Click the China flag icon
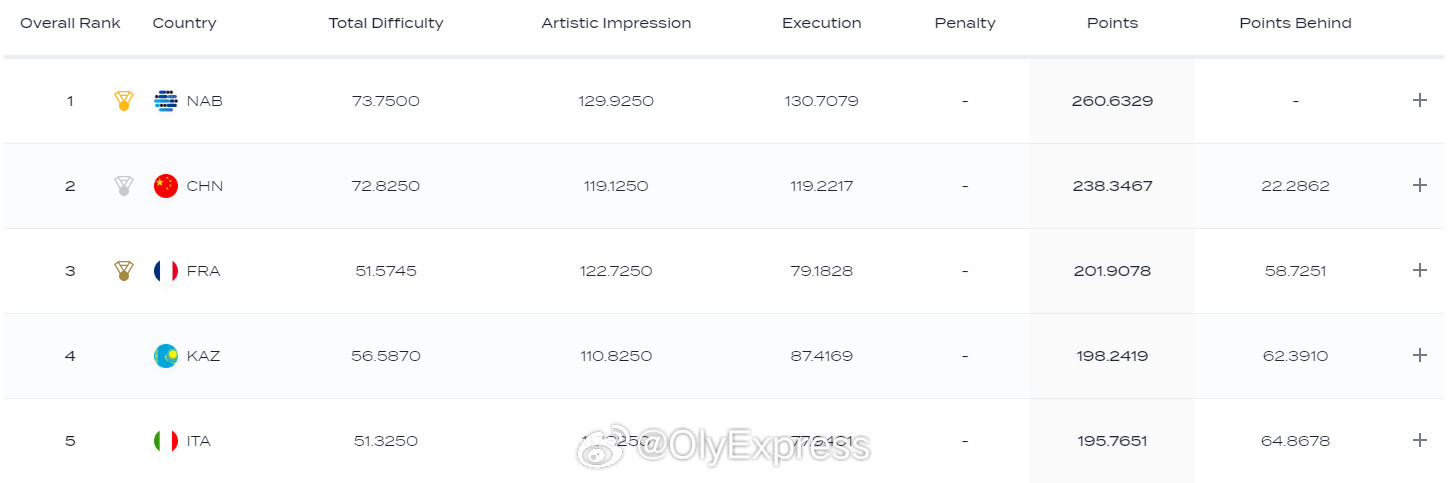The width and height of the screenshot is (1449, 483). (x=166, y=186)
